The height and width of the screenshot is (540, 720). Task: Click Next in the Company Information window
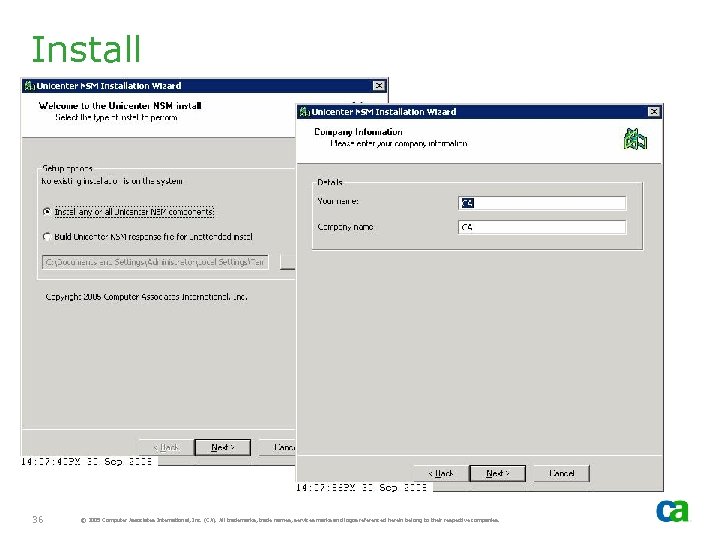tap(497, 473)
